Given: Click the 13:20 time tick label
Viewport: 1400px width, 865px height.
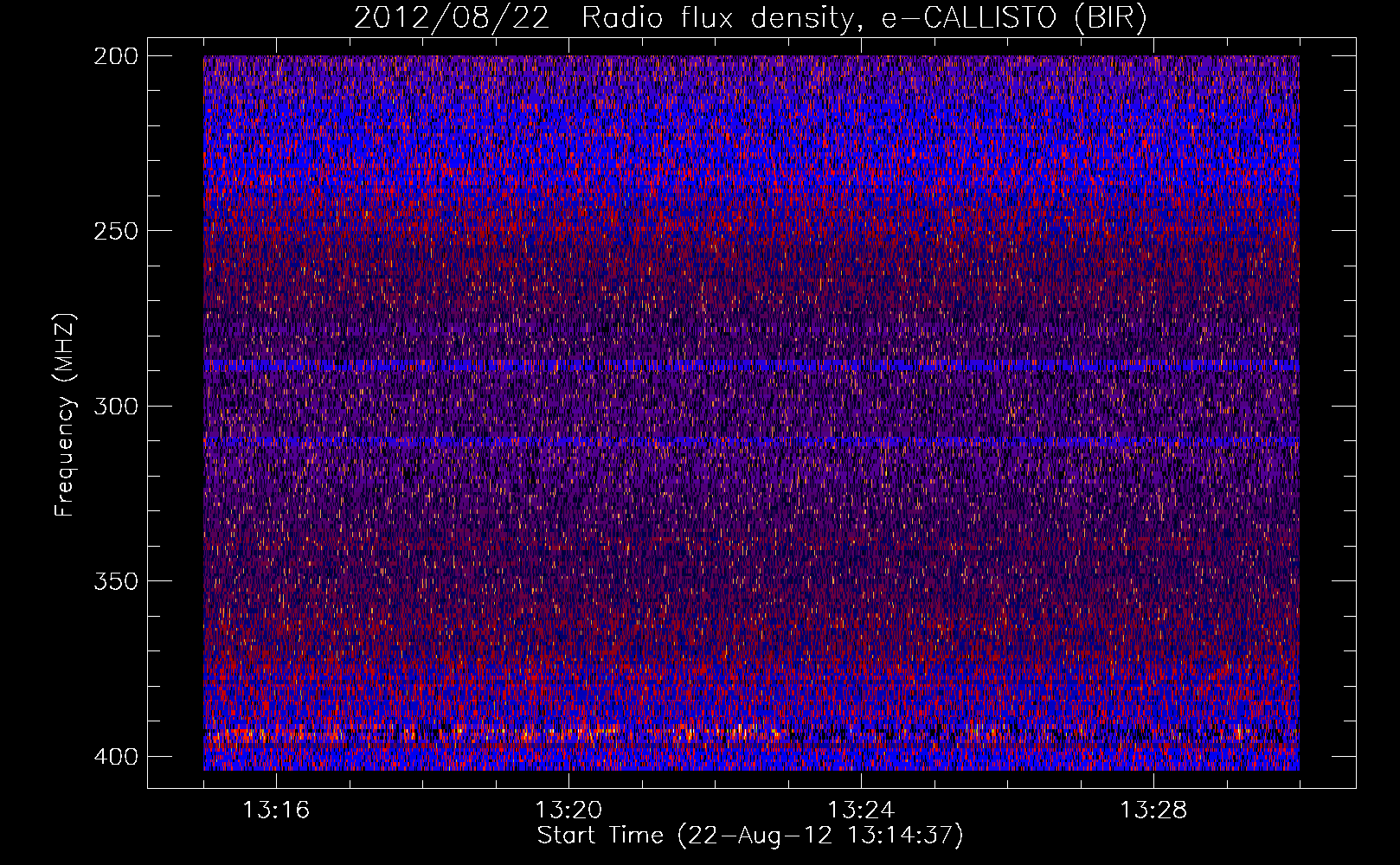Looking at the screenshot, I should [568, 810].
